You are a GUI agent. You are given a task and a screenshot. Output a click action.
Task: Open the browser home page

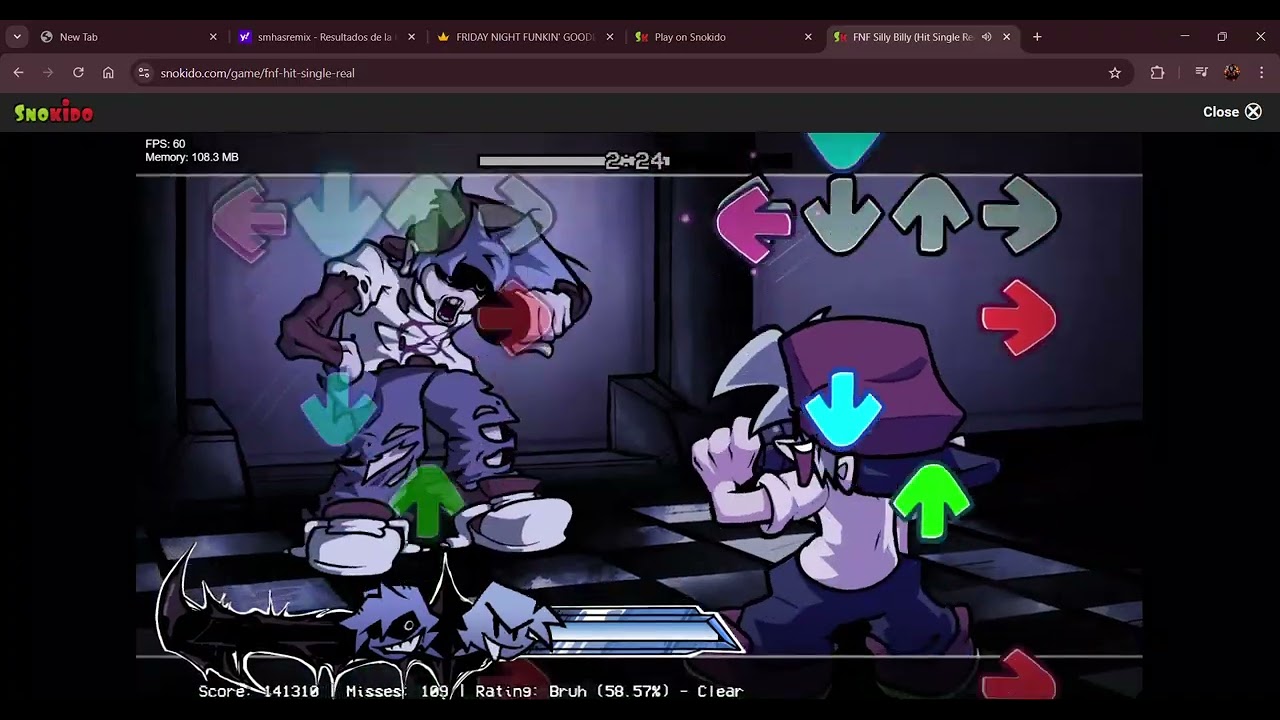tap(108, 73)
